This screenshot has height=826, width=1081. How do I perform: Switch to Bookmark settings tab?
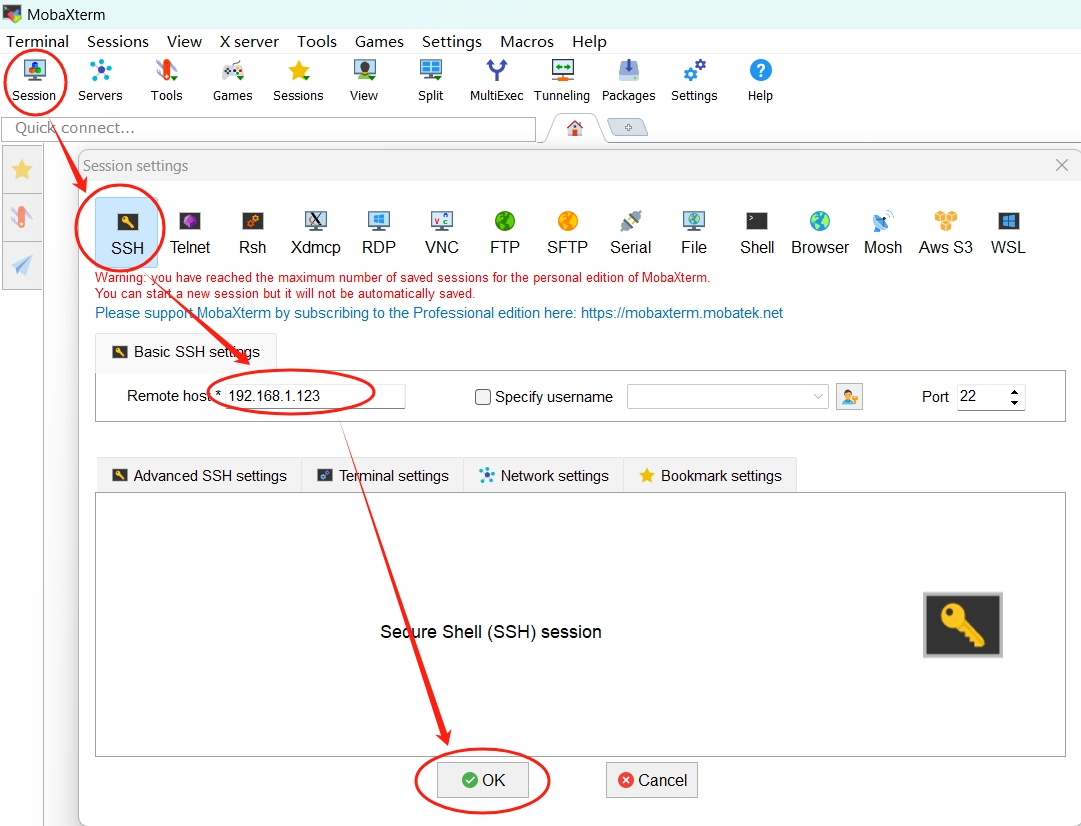[x=710, y=476]
